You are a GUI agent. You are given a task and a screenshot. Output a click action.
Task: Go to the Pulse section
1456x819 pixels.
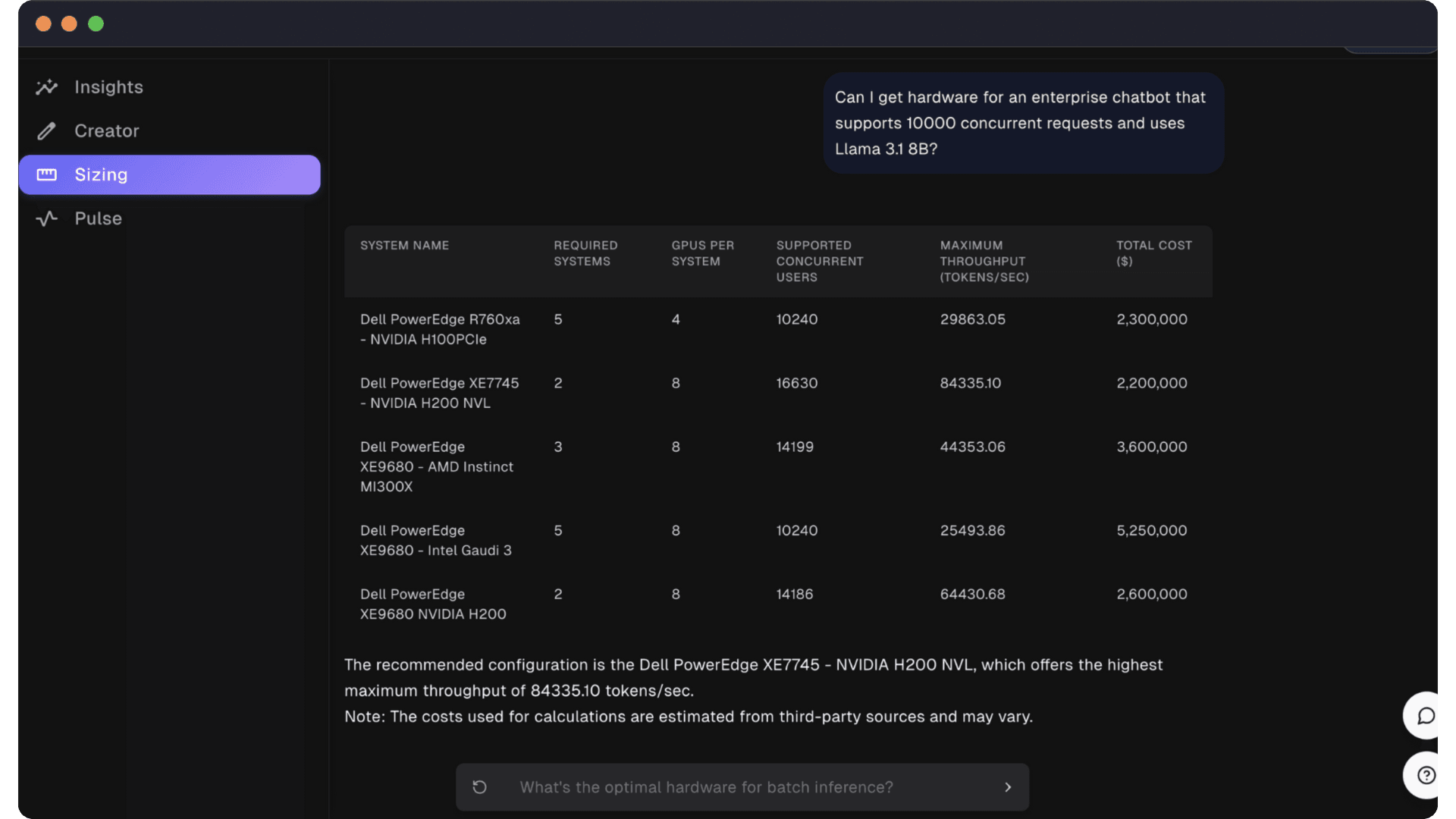98,219
